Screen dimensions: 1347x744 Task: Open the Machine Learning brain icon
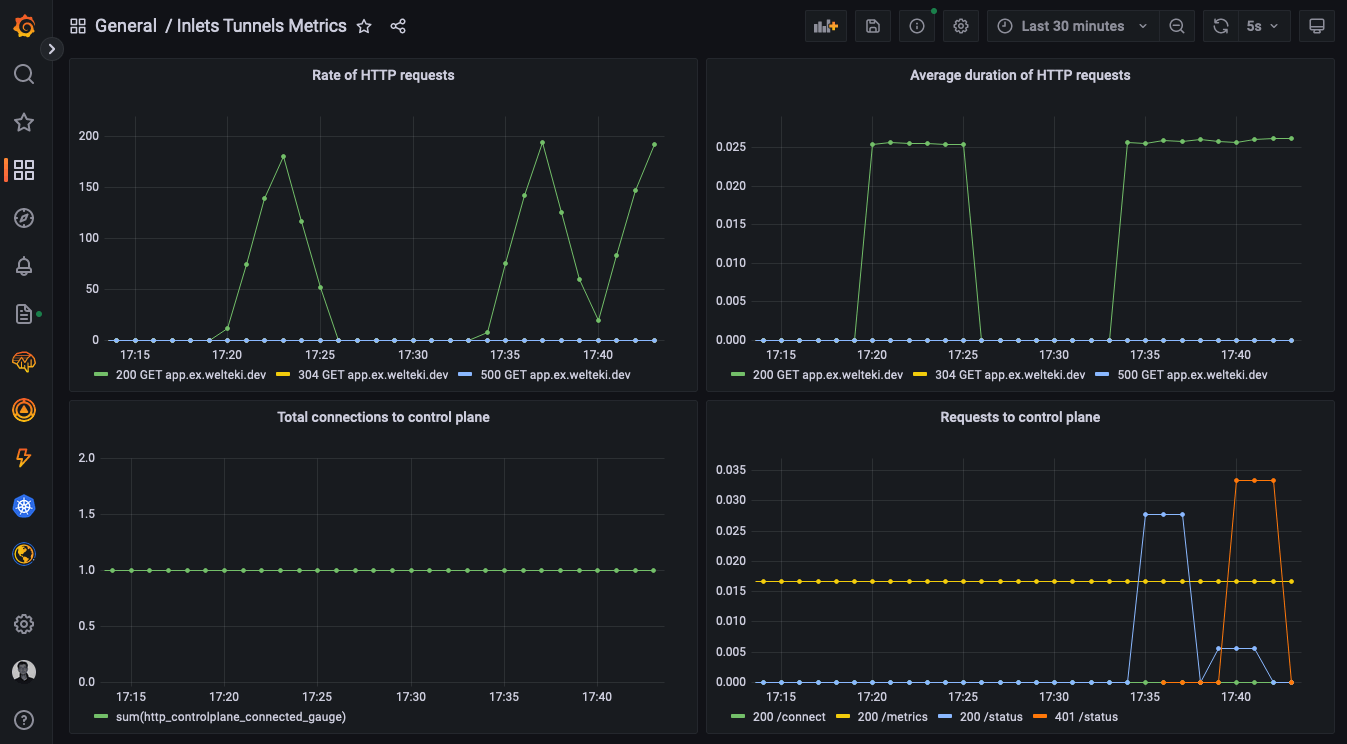click(x=24, y=362)
